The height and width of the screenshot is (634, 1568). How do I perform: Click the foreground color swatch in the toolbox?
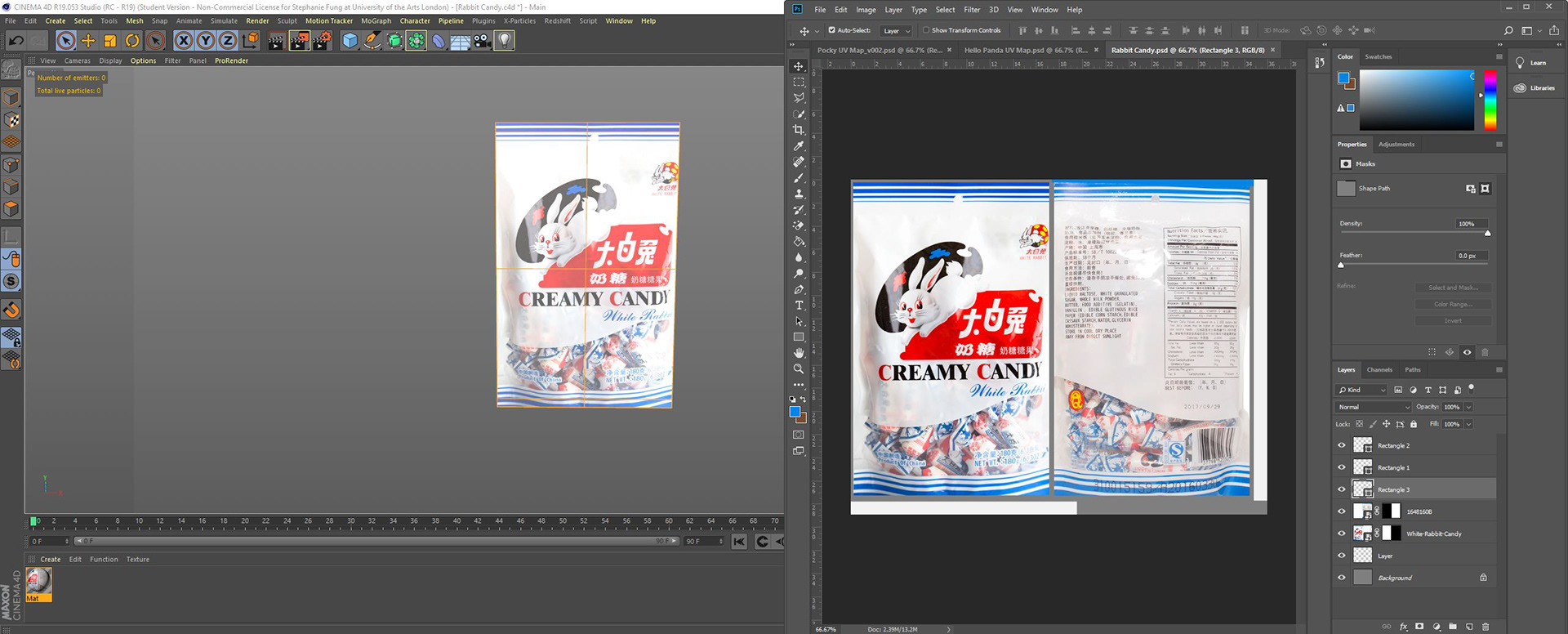click(x=795, y=412)
